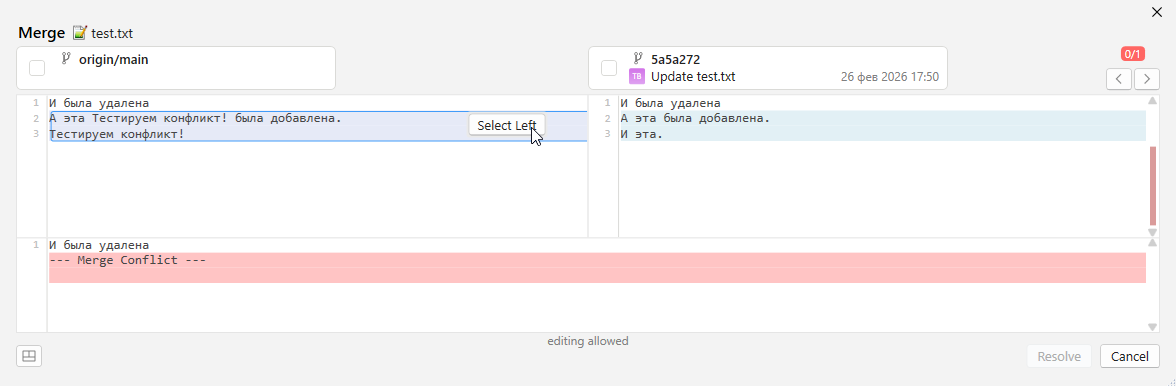Click the purple TB author avatar
The image size is (1176, 386).
point(637,76)
